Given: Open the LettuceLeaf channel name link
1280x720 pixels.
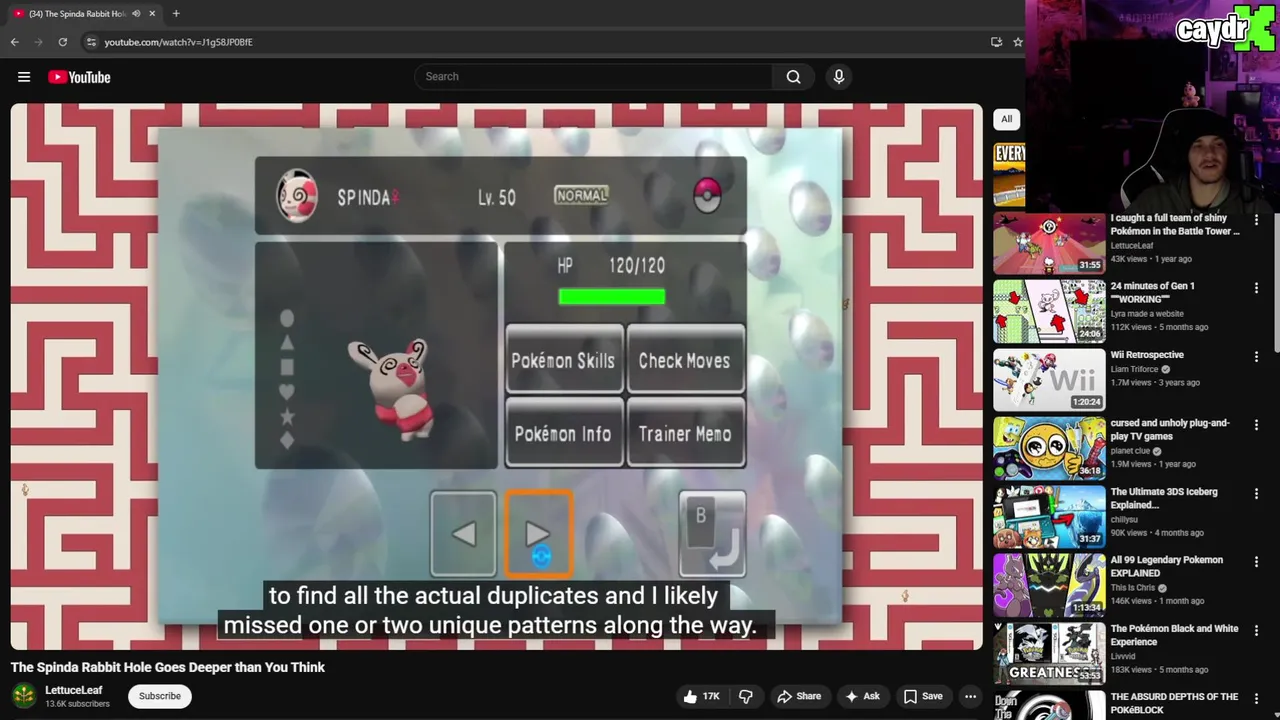Looking at the screenshot, I should coord(74,690).
